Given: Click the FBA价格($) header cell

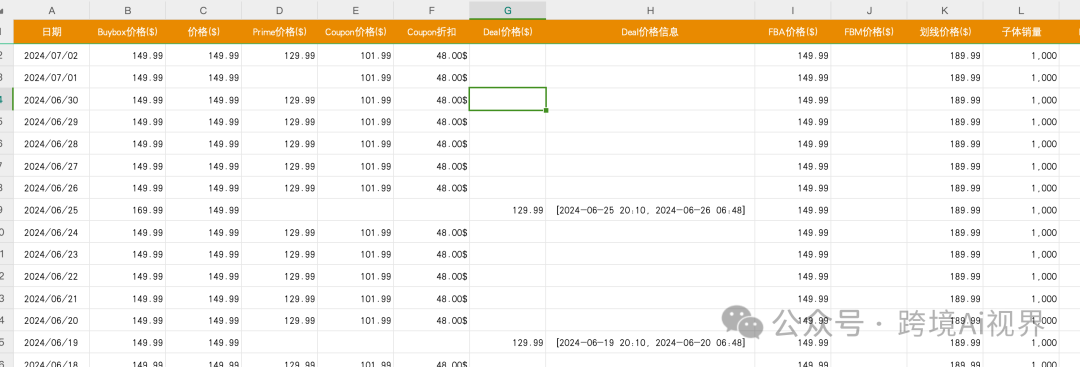Looking at the screenshot, I should tap(793, 32).
